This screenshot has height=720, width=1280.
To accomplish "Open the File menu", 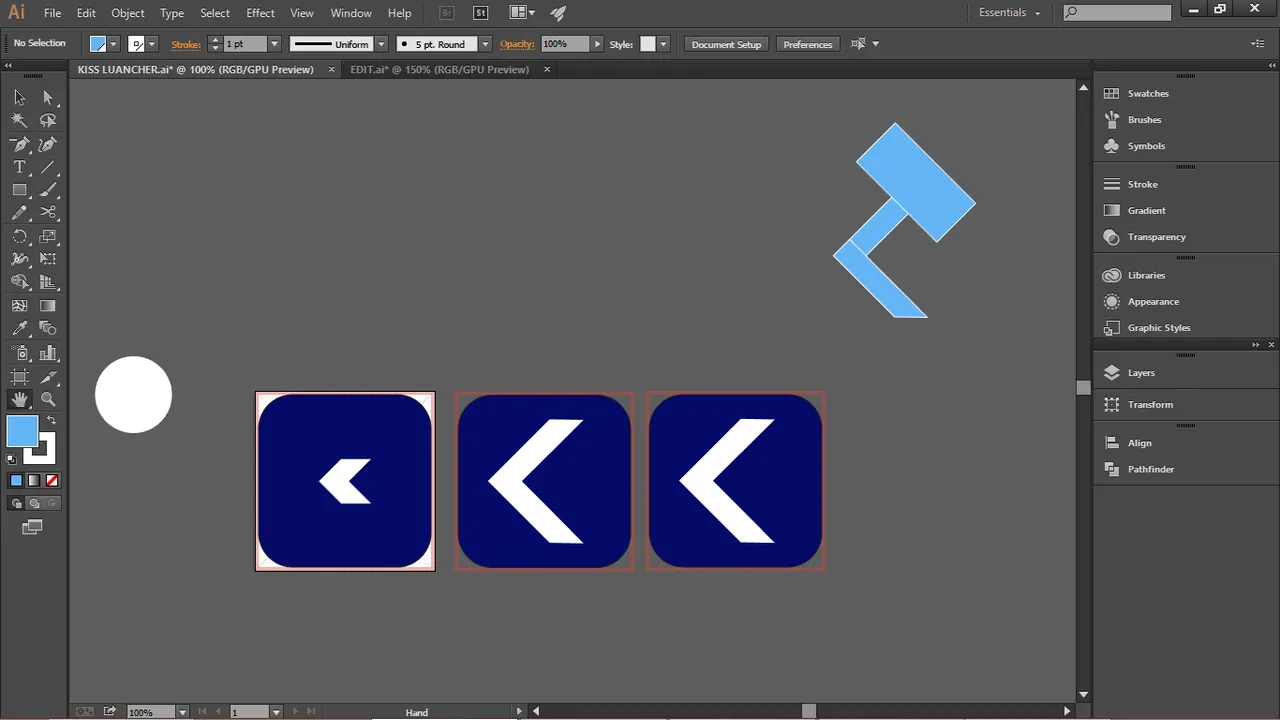I will click(52, 13).
